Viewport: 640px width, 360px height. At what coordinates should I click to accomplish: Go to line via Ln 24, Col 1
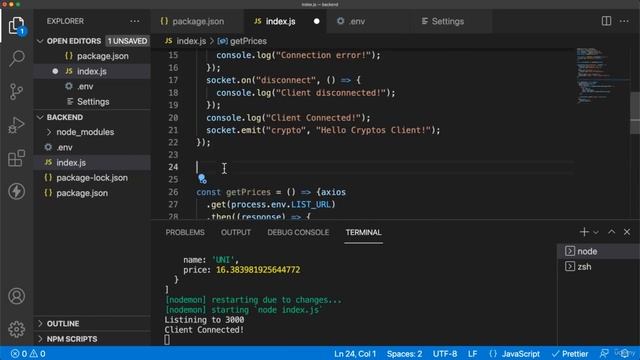tap(355, 353)
